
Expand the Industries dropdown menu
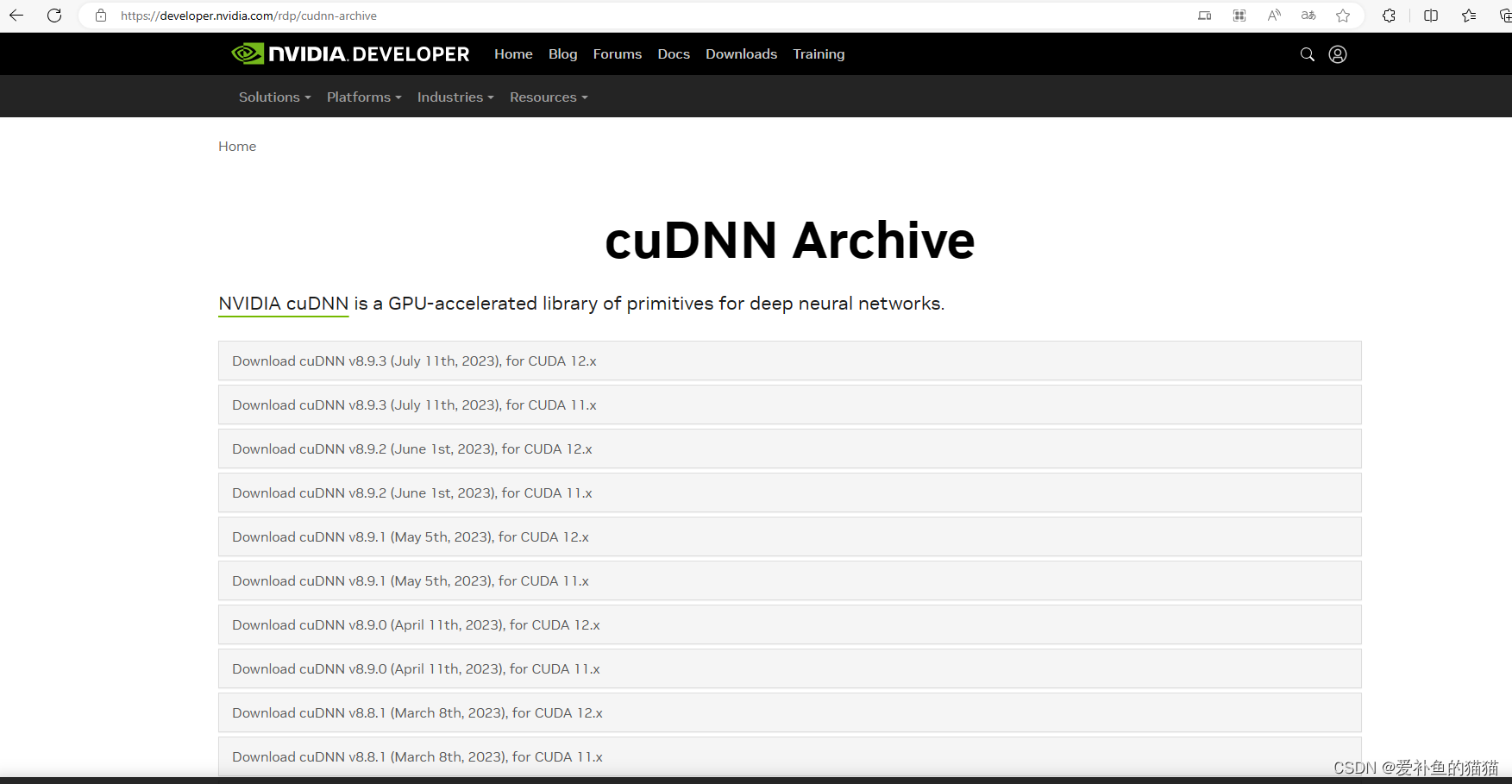tap(455, 97)
